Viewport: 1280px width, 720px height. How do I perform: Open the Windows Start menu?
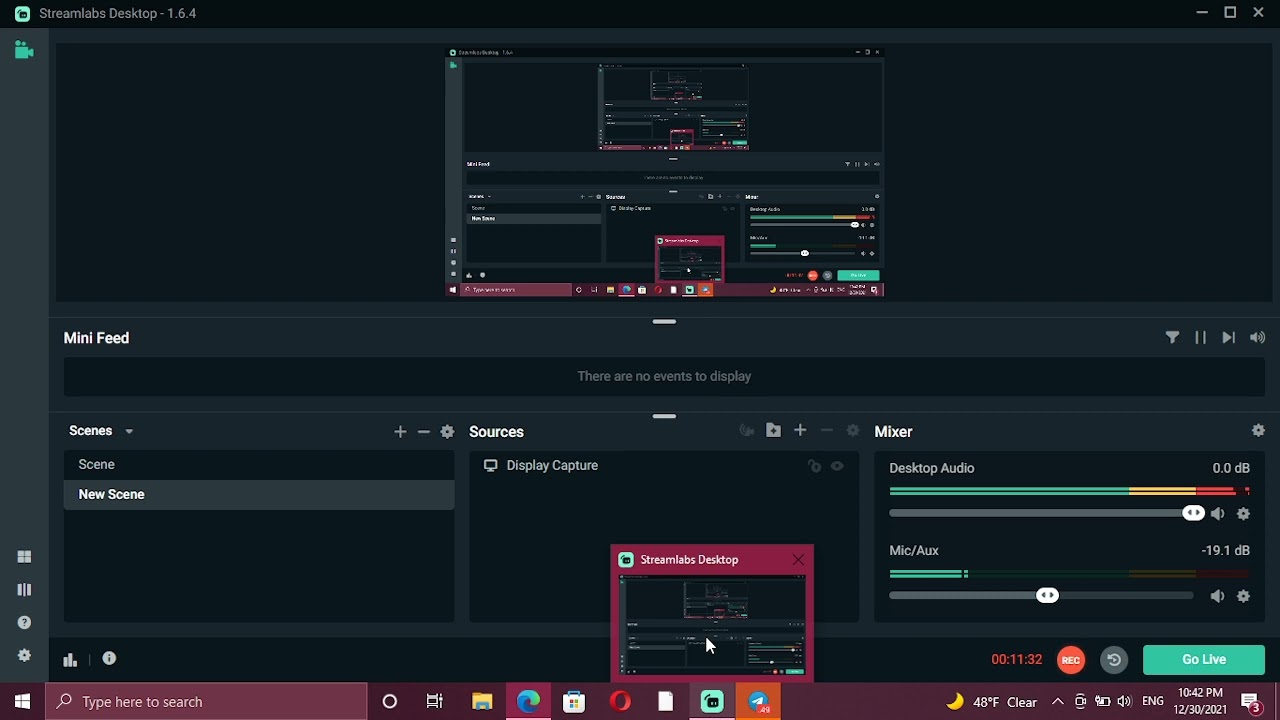[x=23, y=702]
